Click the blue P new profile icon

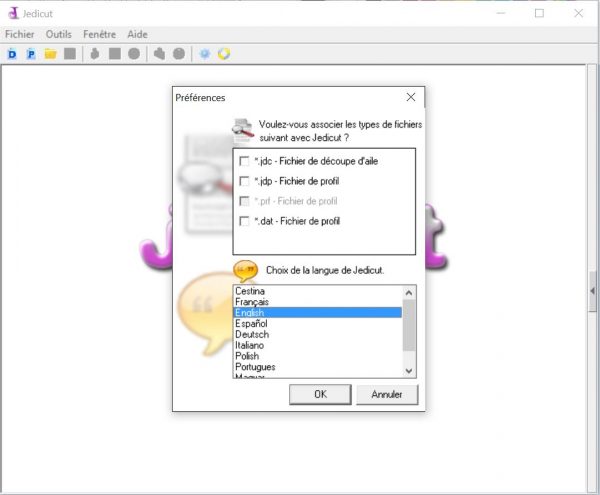click(31, 54)
